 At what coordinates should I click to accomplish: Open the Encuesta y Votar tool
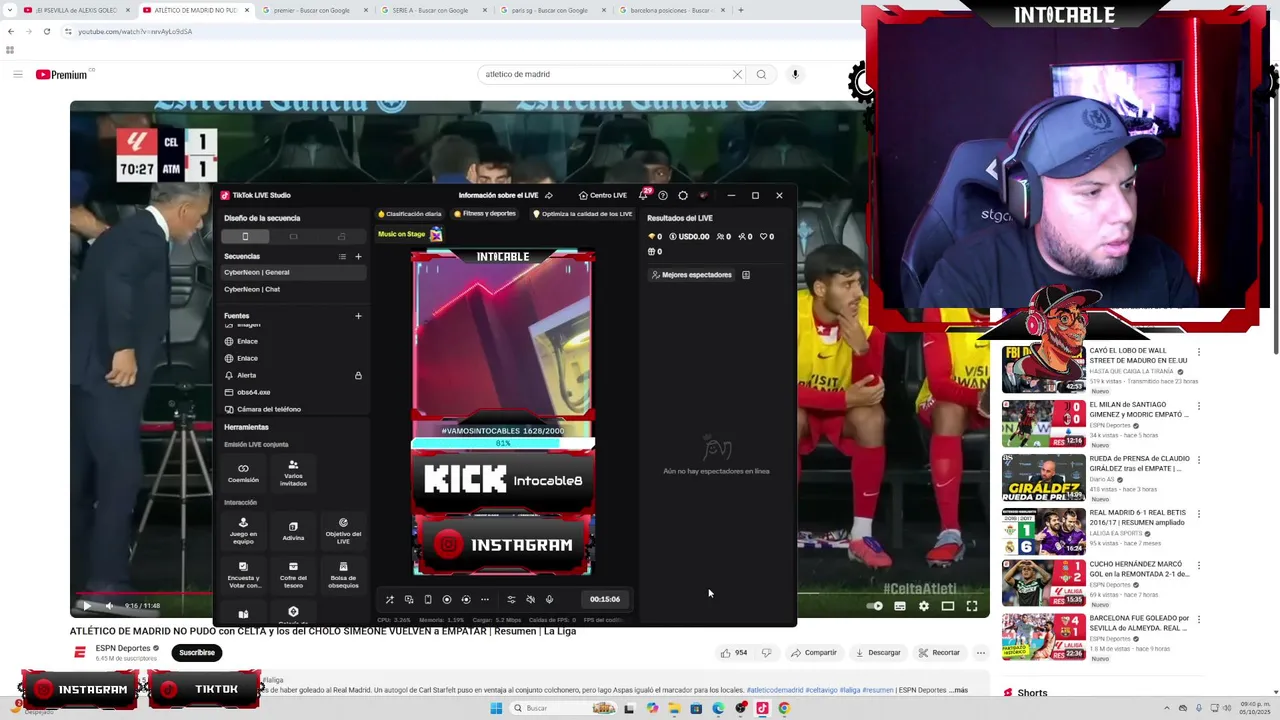(x=243, y=575)
